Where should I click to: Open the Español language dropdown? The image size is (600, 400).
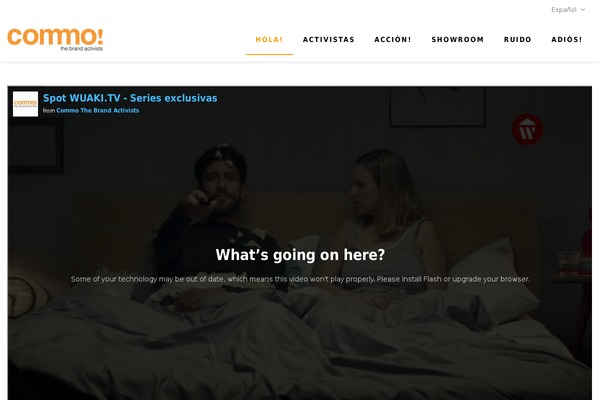coord(568,10)
